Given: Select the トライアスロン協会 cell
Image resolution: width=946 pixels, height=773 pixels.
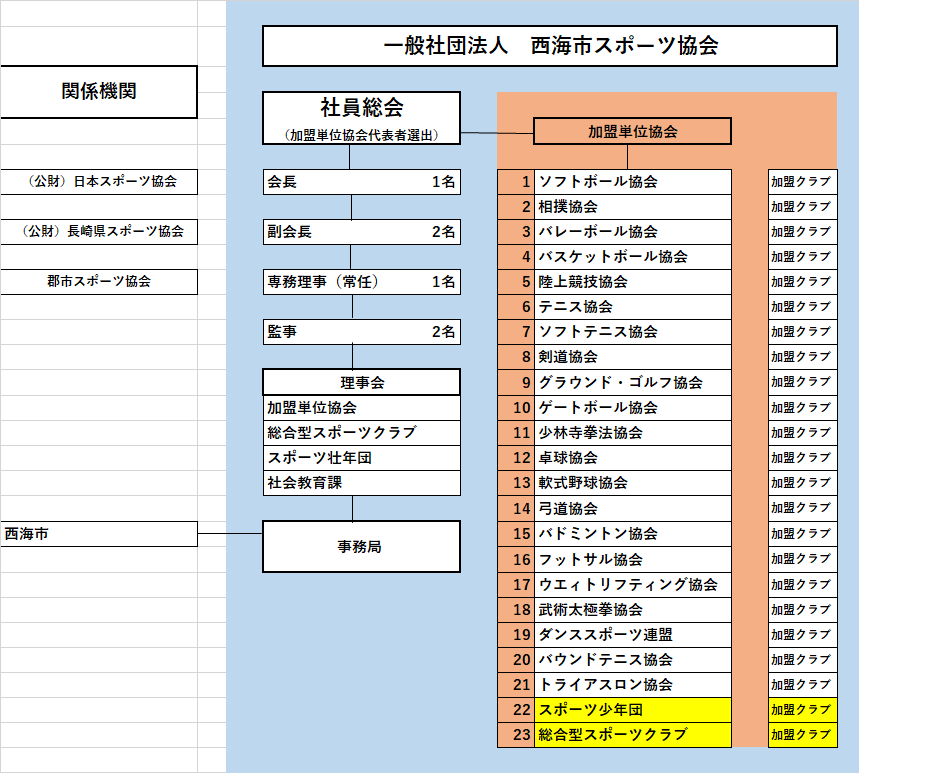Looking at the screenshot, I should click(633, 685).
